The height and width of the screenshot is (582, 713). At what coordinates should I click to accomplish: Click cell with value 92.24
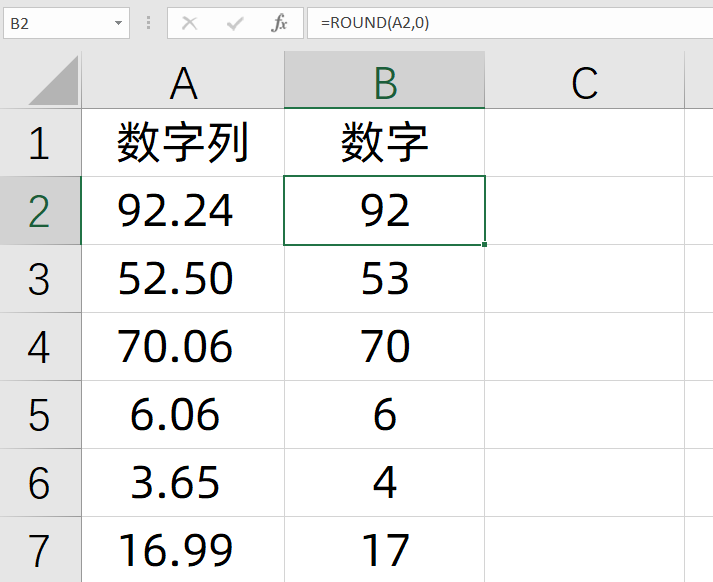point(183,211)
